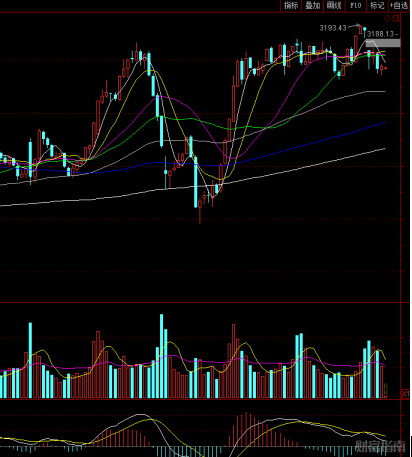
Task: Add stock to watchlist with +自选
Action: pyautogui.click(x=399, y=5)
